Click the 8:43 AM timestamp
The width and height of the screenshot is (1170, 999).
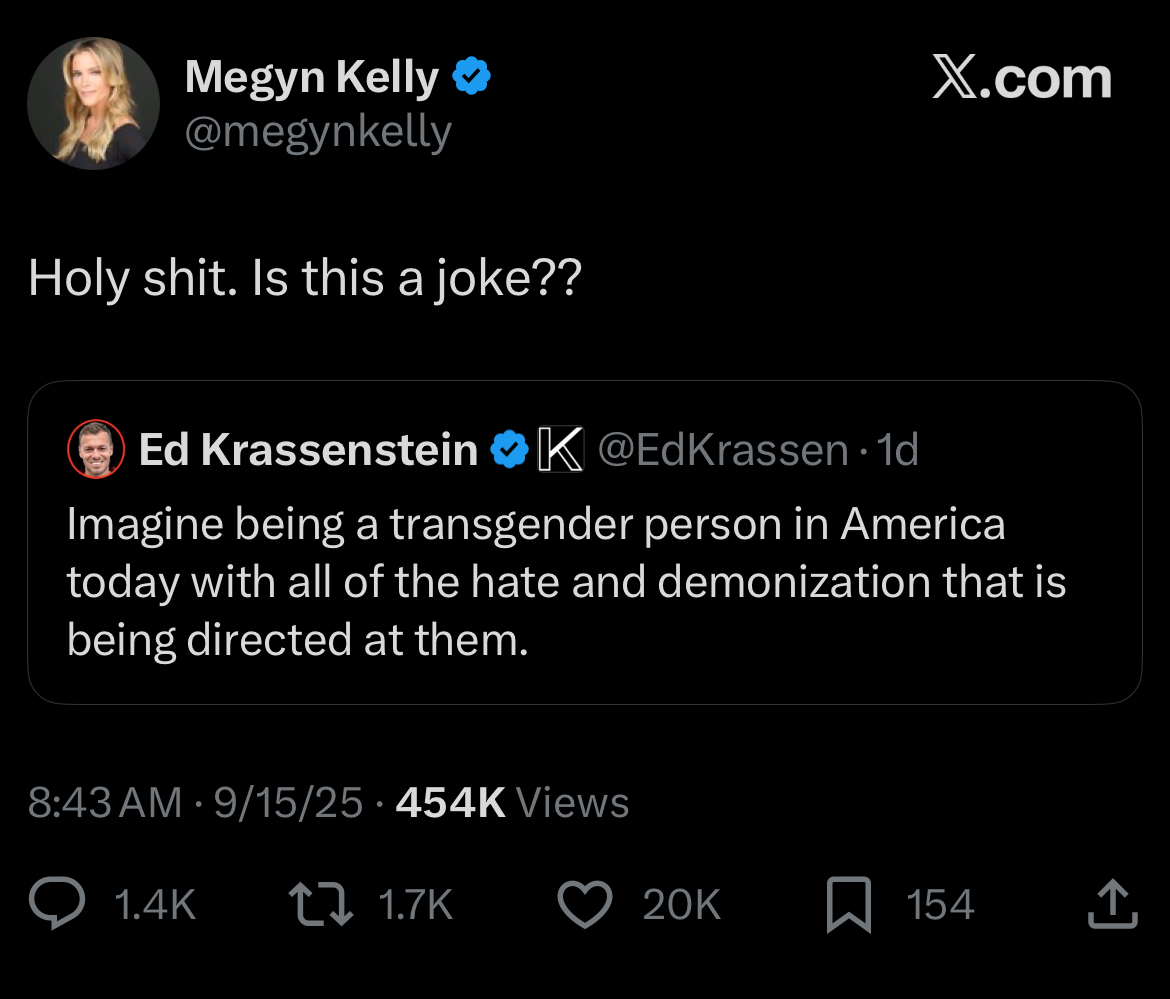[105, 803]
